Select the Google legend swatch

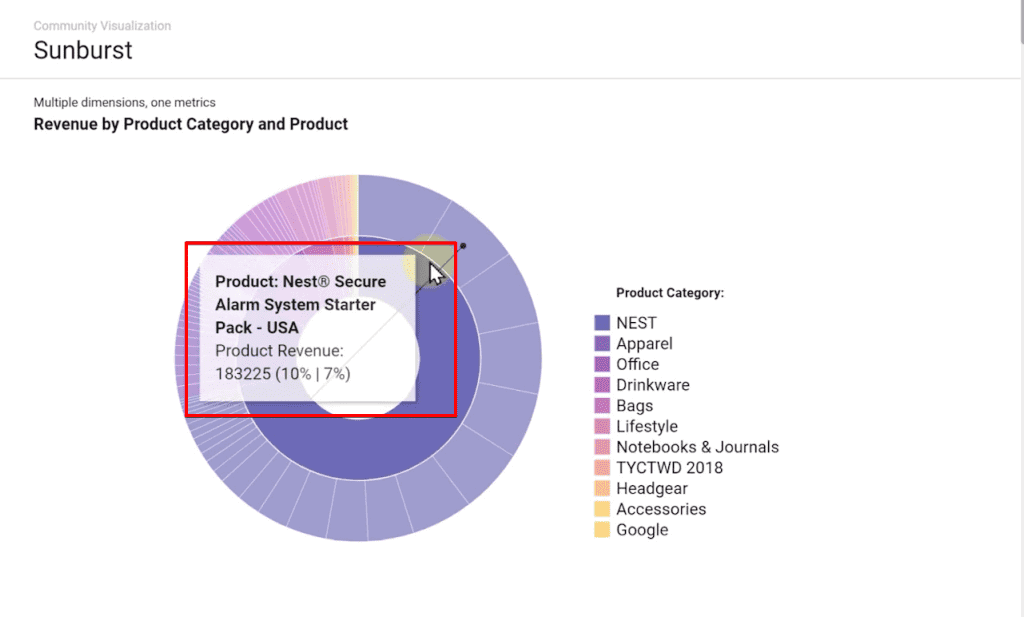[601, 530]
